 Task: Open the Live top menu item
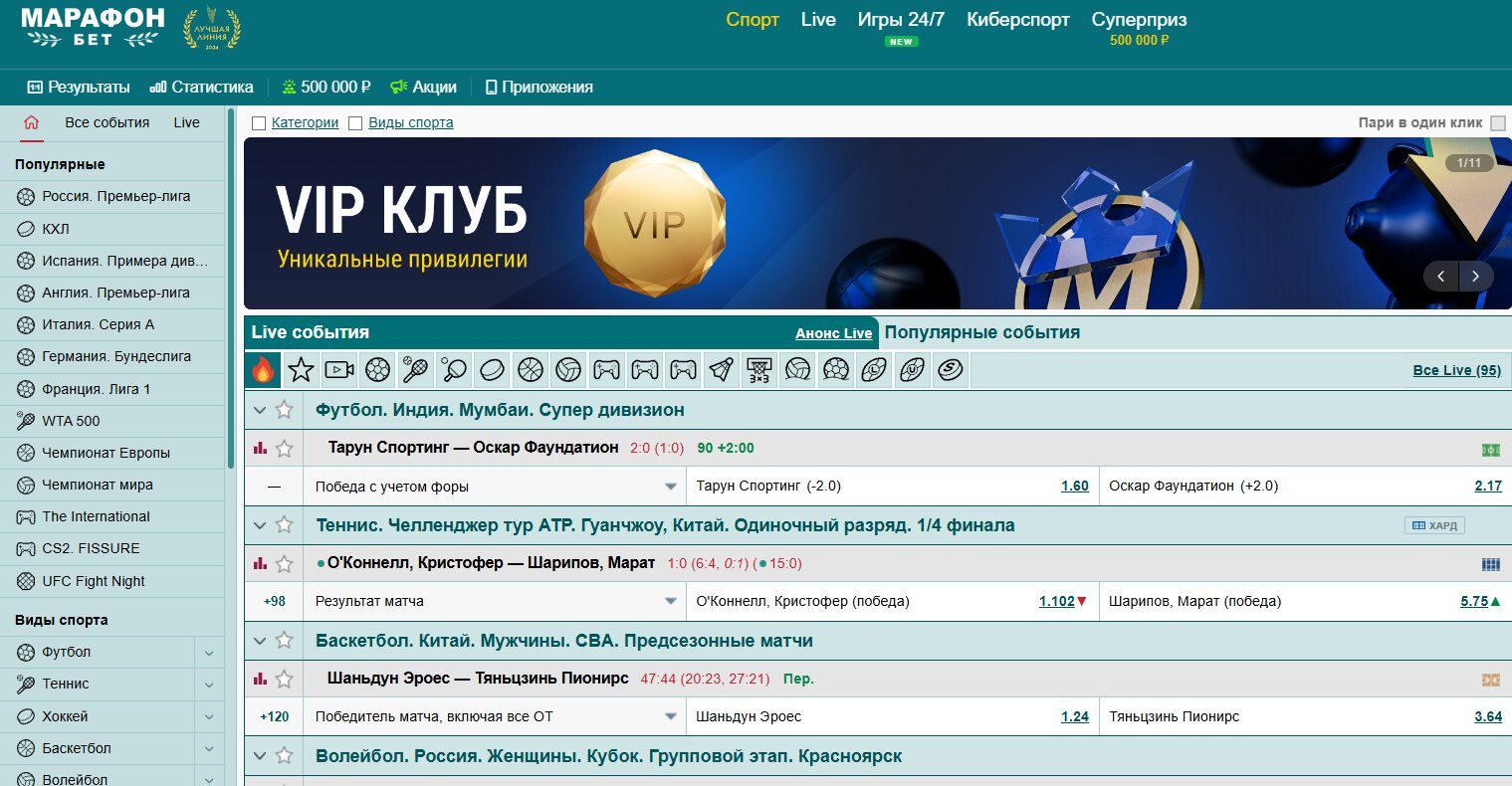818,20
